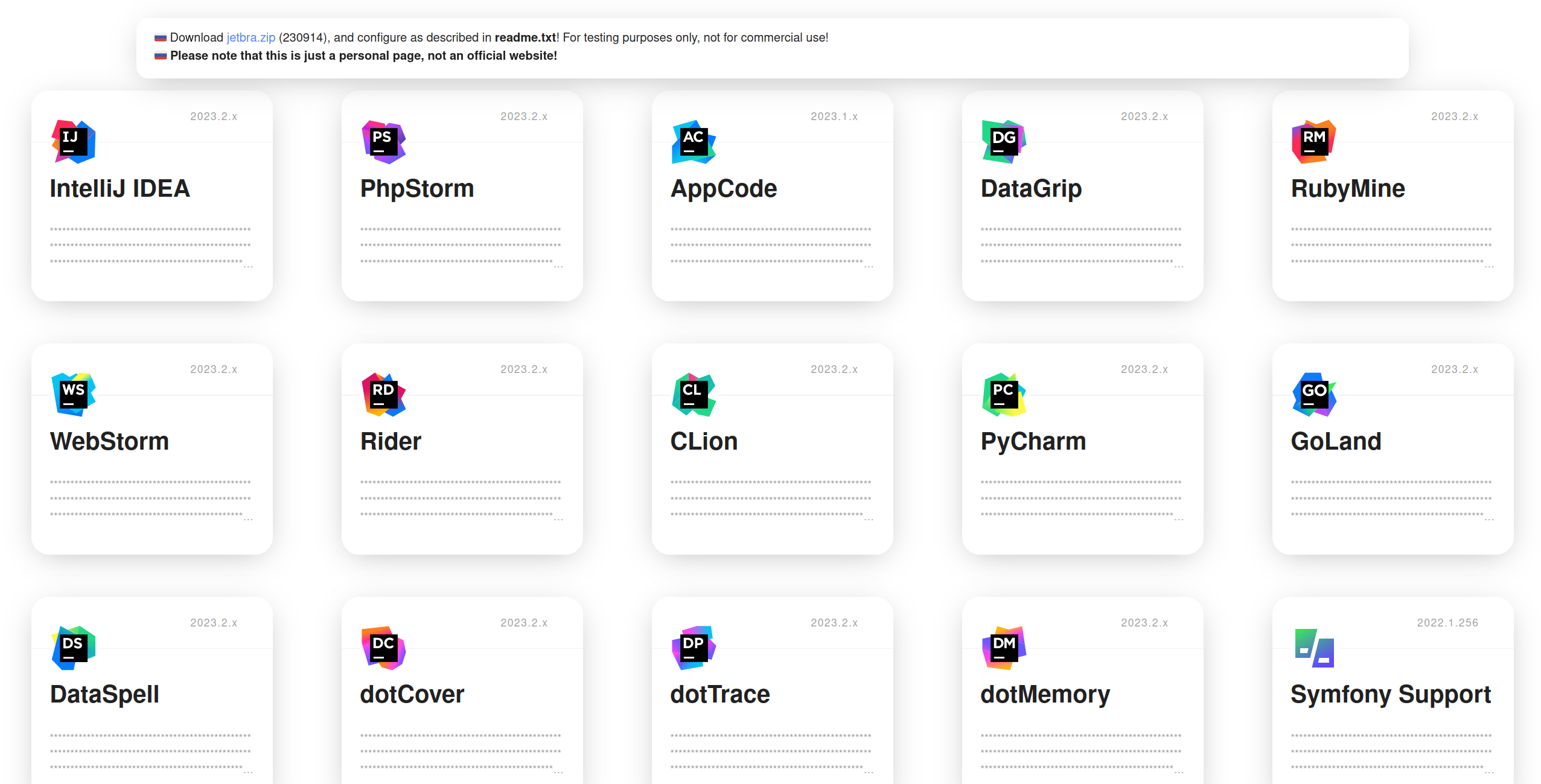Open the jetbra.zip download link
The width and height of the screenshot is (1541, 784).
point(250,37)
